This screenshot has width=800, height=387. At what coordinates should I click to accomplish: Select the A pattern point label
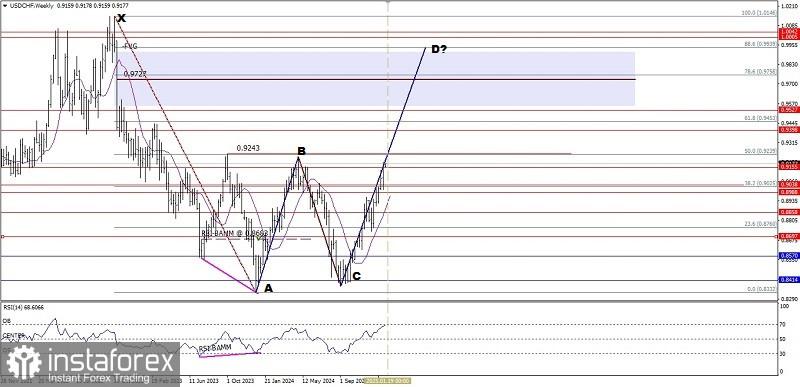(268, 289)
